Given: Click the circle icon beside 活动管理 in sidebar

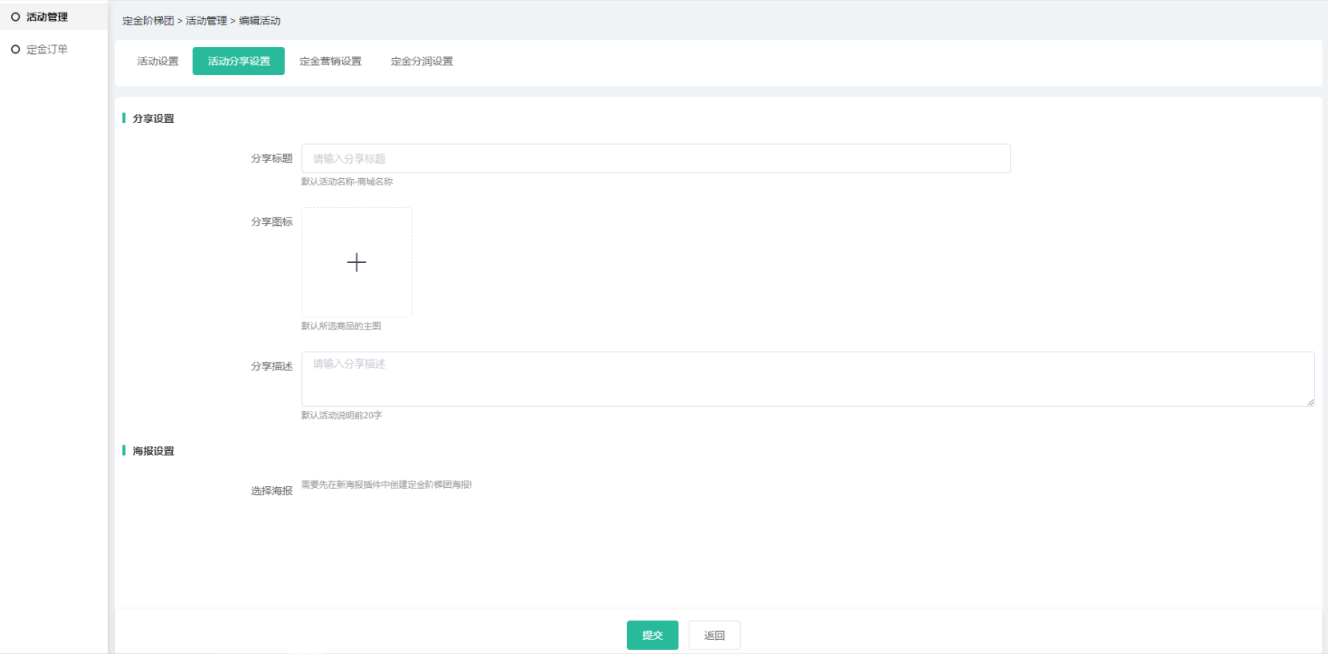Looking at the screenshot, I should click(15, 17).
